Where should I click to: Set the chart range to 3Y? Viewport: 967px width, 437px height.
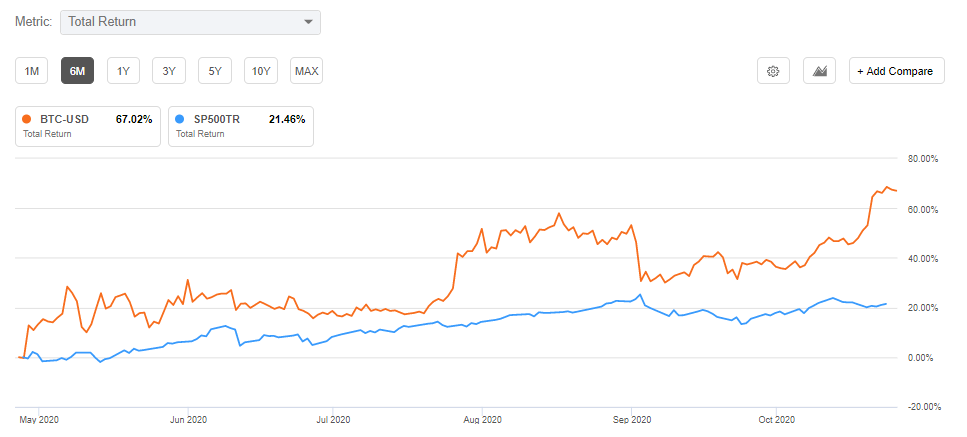tap(169, 71)
